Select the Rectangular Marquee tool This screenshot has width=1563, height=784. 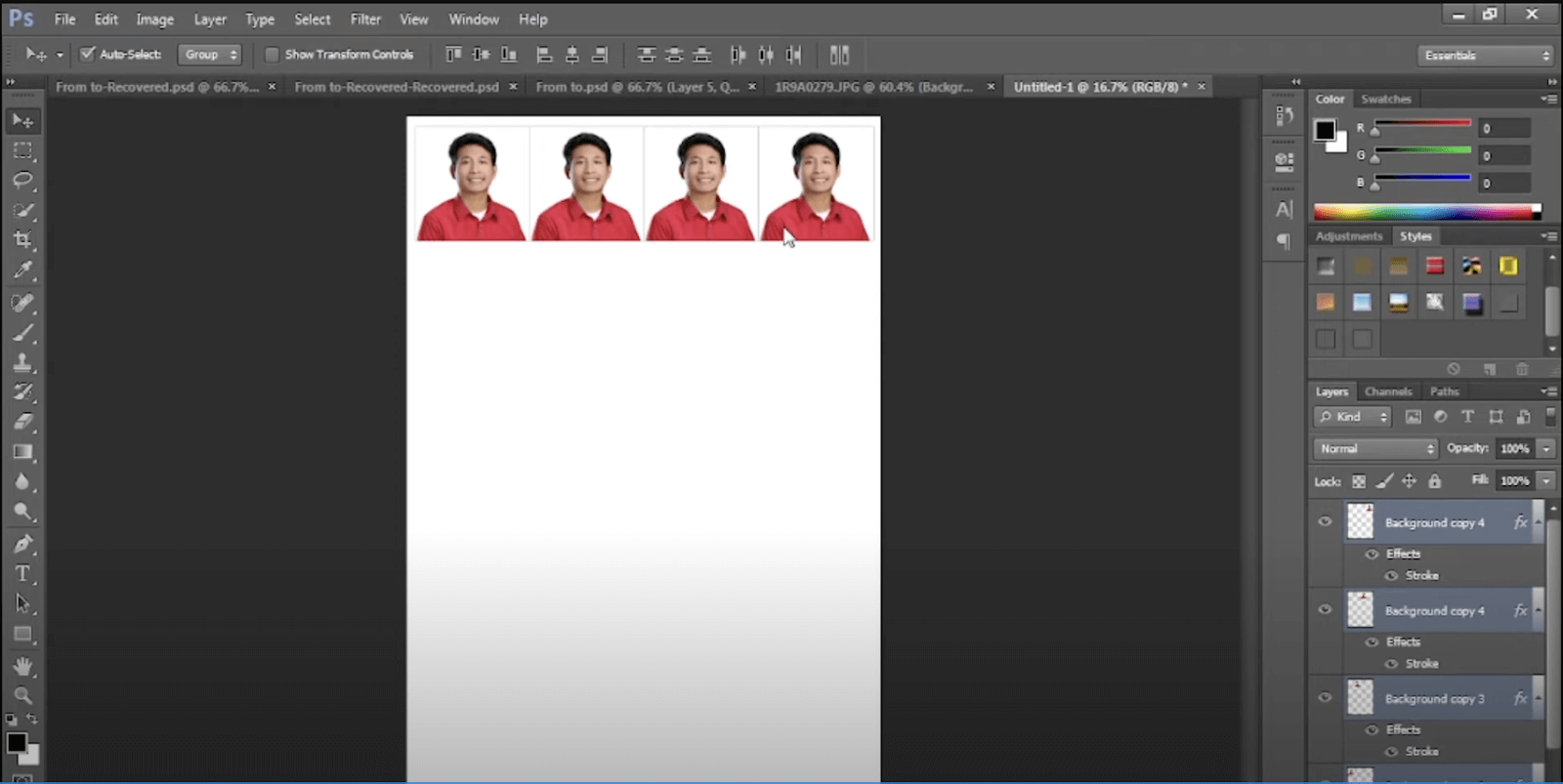coord(22,150)
